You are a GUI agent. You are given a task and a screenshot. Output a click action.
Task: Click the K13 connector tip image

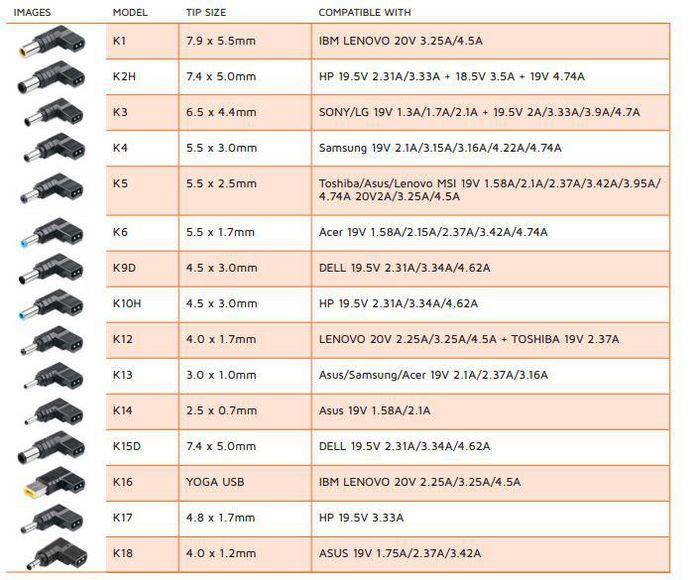pos(54,376)
